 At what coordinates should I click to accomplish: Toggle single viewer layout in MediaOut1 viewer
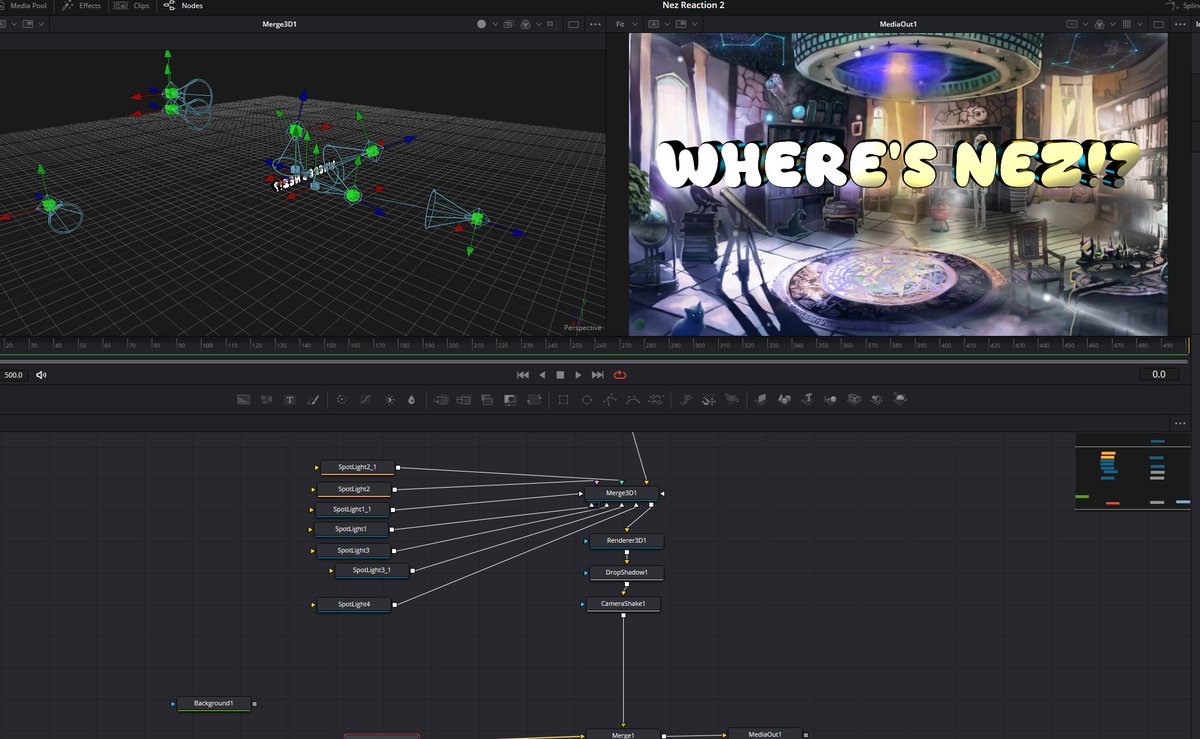(x=1161, y=23)
